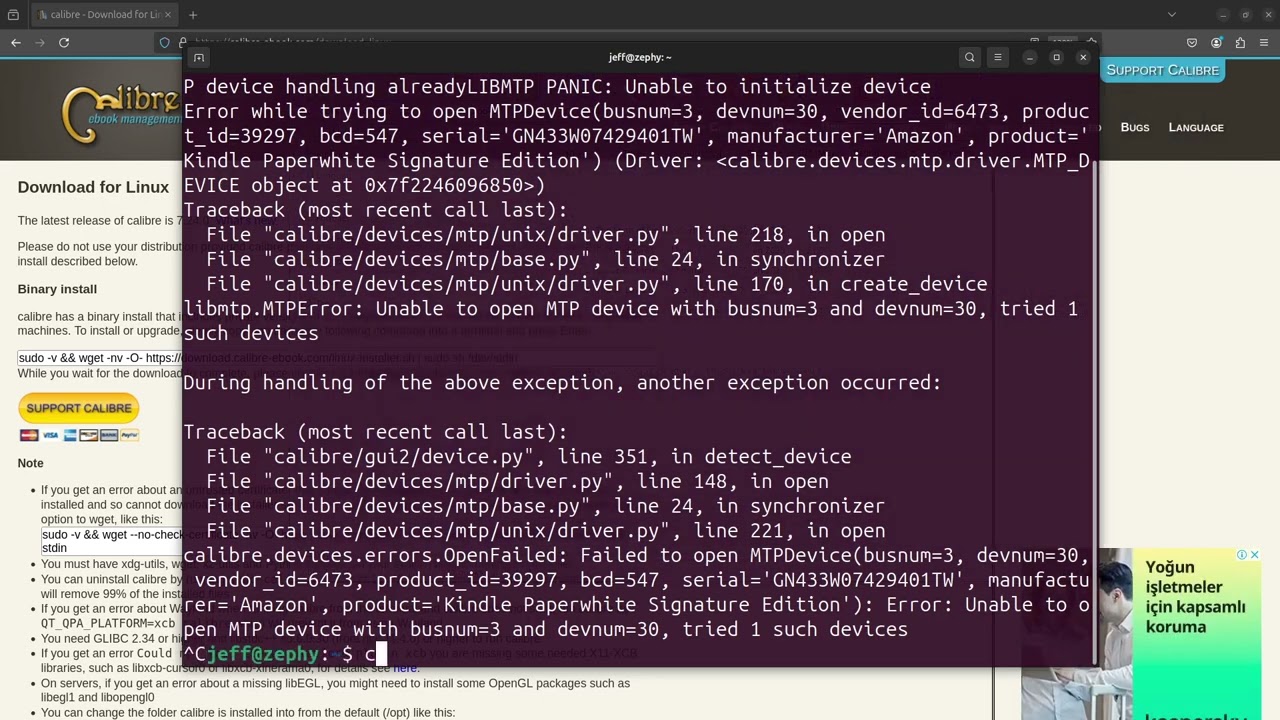Click the payment card logos image

[79, 435]
